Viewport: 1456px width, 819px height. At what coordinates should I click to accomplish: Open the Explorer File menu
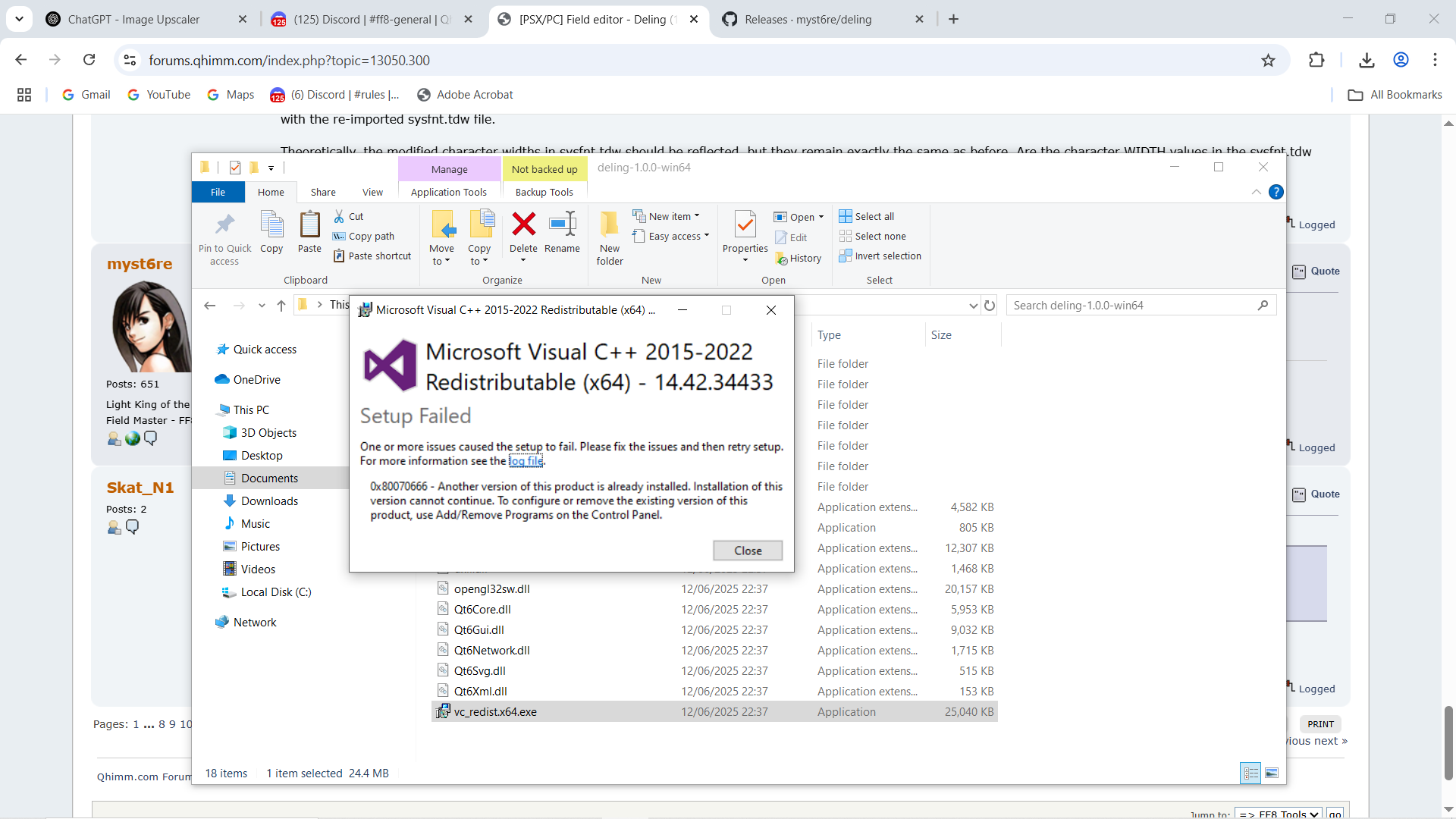pyautogui.click(x=218, y=193)
